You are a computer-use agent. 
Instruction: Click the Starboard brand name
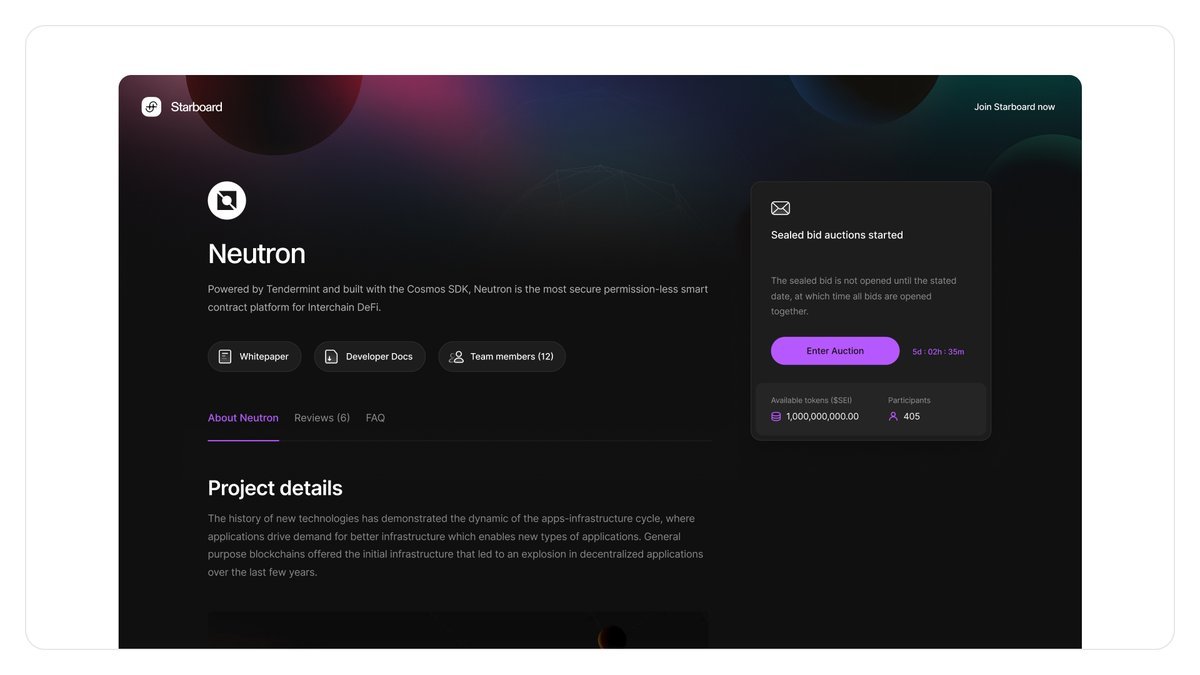click(x=197, y=107)
